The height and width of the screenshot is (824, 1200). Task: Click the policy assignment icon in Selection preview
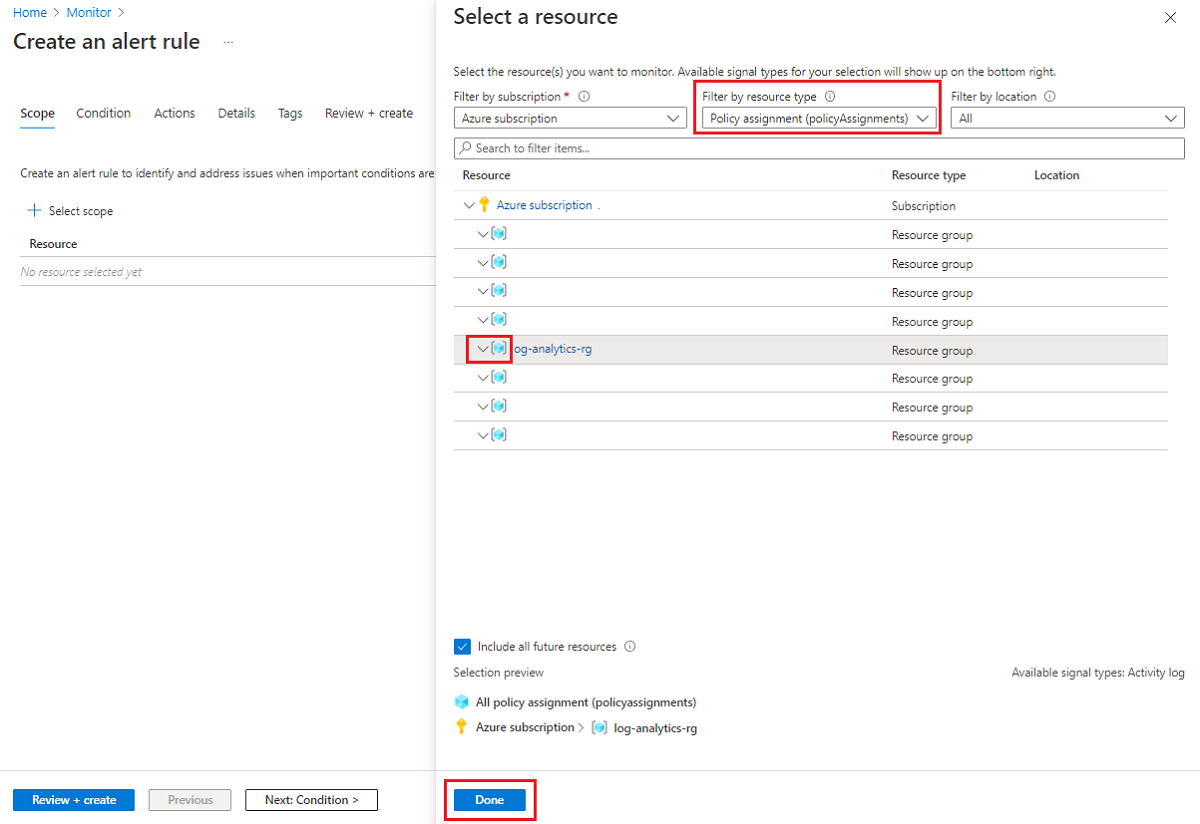tap(462, 702)
